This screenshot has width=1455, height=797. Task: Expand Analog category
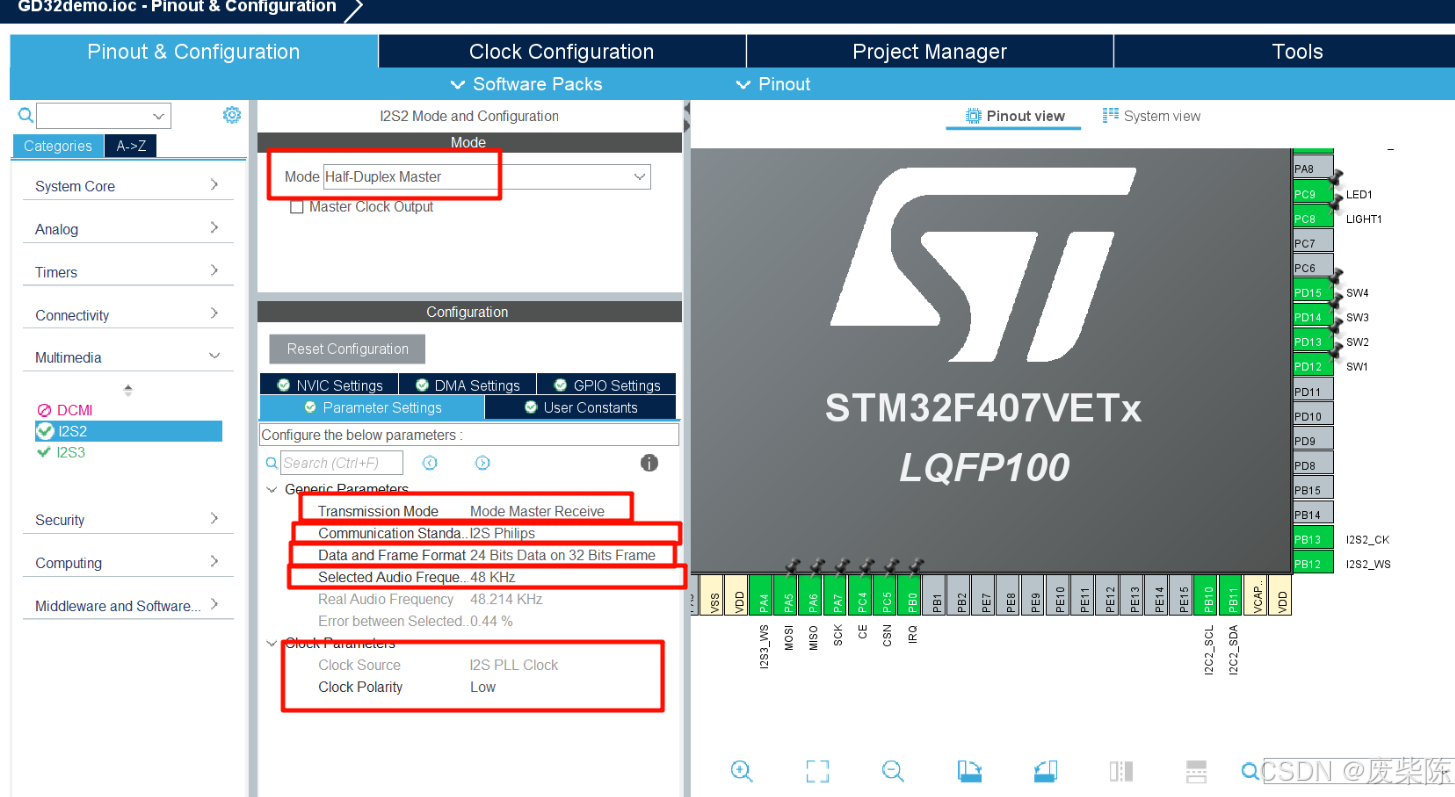pyautogui.click(x=127, y=229)
